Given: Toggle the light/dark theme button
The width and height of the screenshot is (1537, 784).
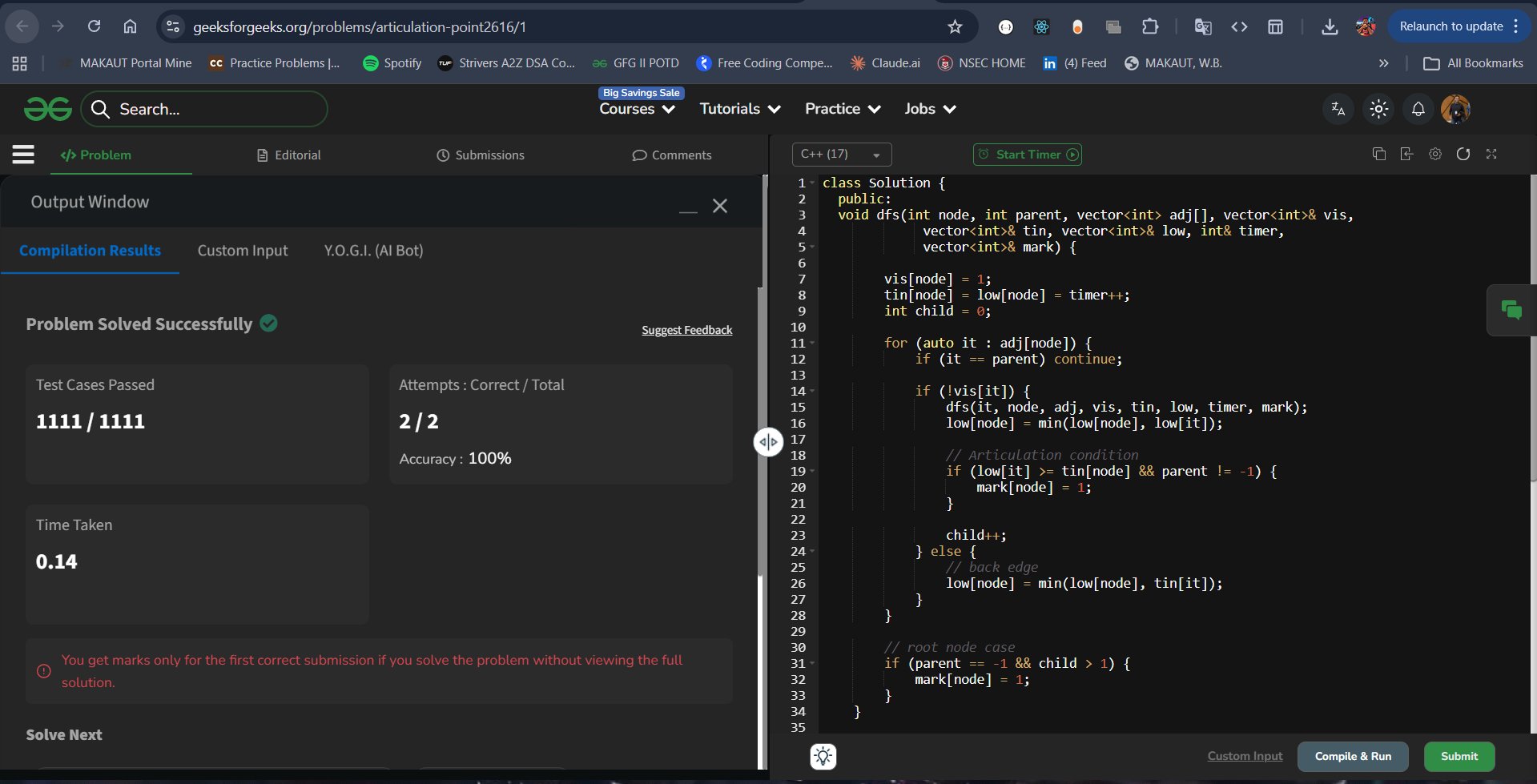Looking at the screenshot, I should (x=1378, y=109).
